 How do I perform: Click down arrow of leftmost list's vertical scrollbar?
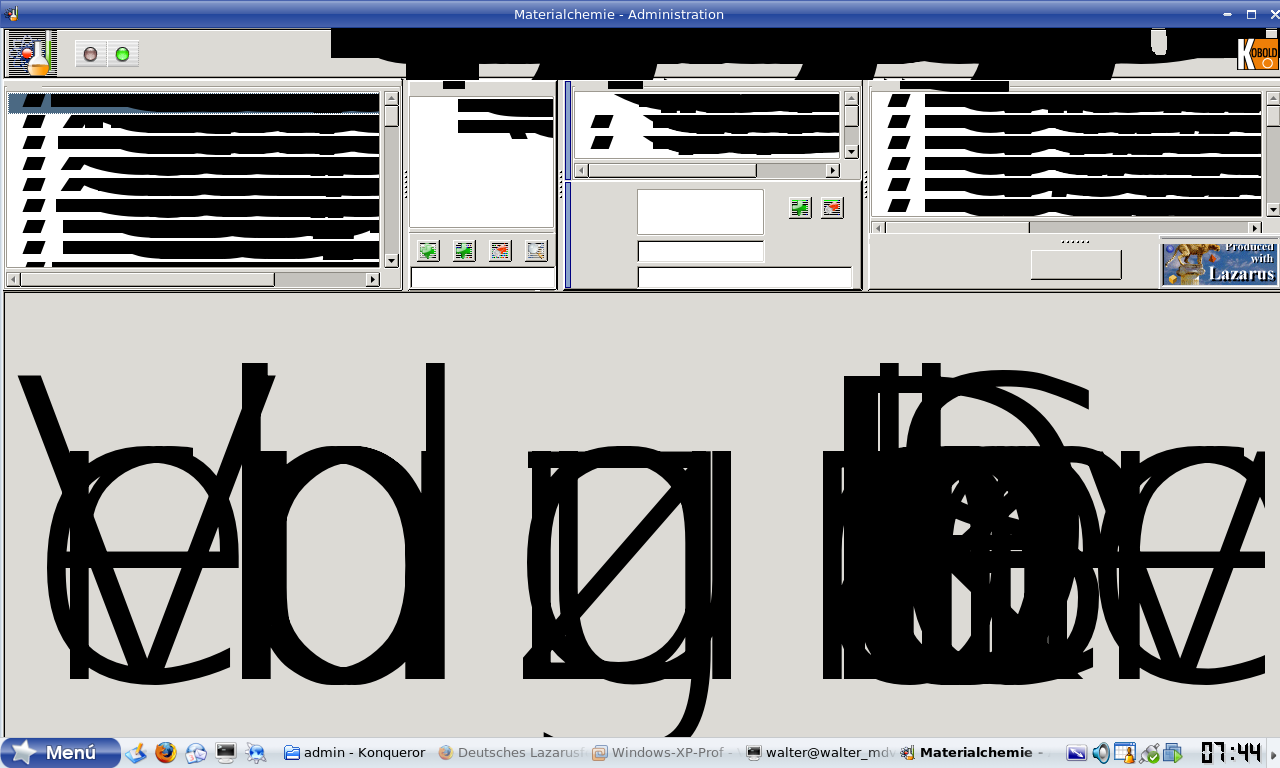[391, 260]
